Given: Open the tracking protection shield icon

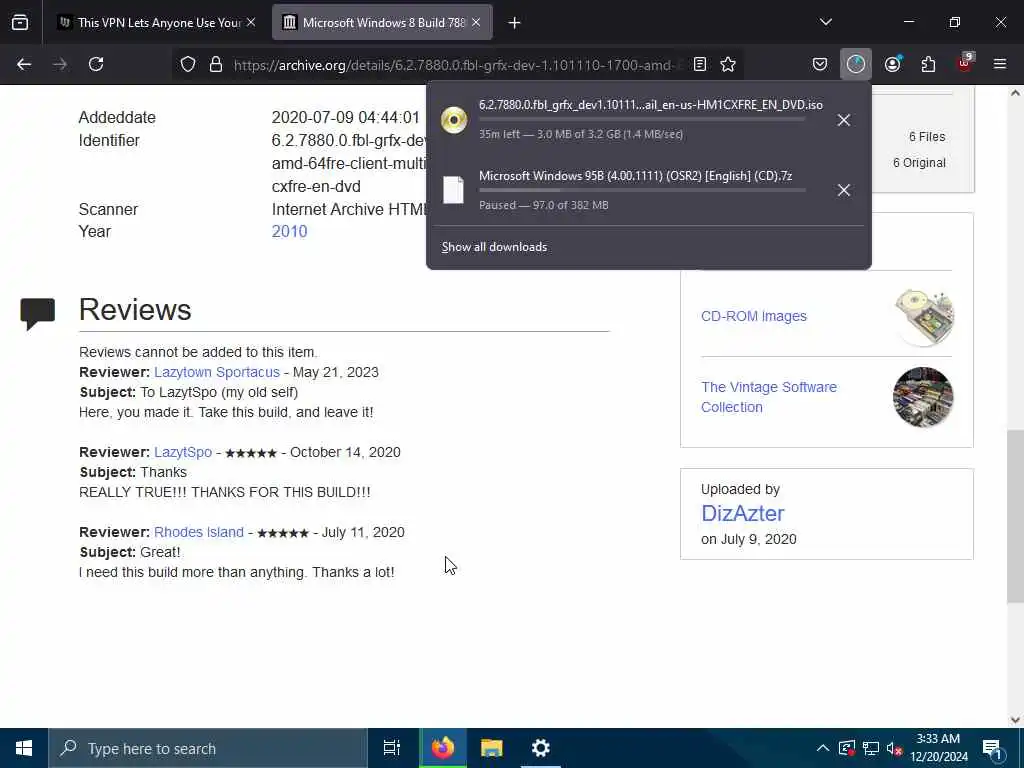Looking at the screenshot, I should tap(188, 64).
